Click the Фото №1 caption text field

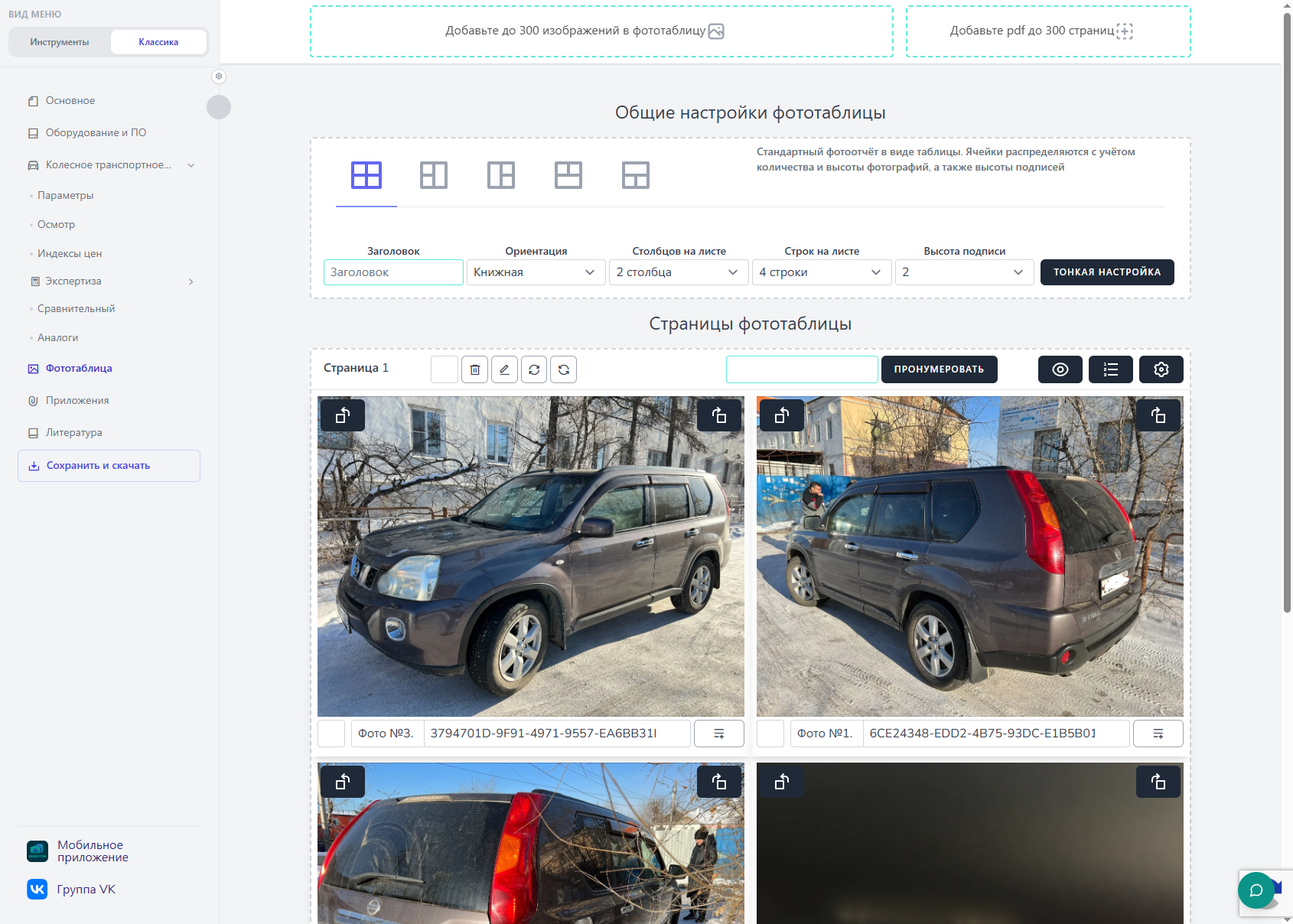[996, 734]
